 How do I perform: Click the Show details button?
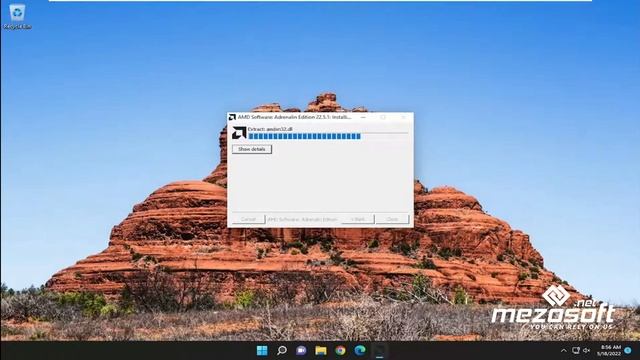(252, 149)
